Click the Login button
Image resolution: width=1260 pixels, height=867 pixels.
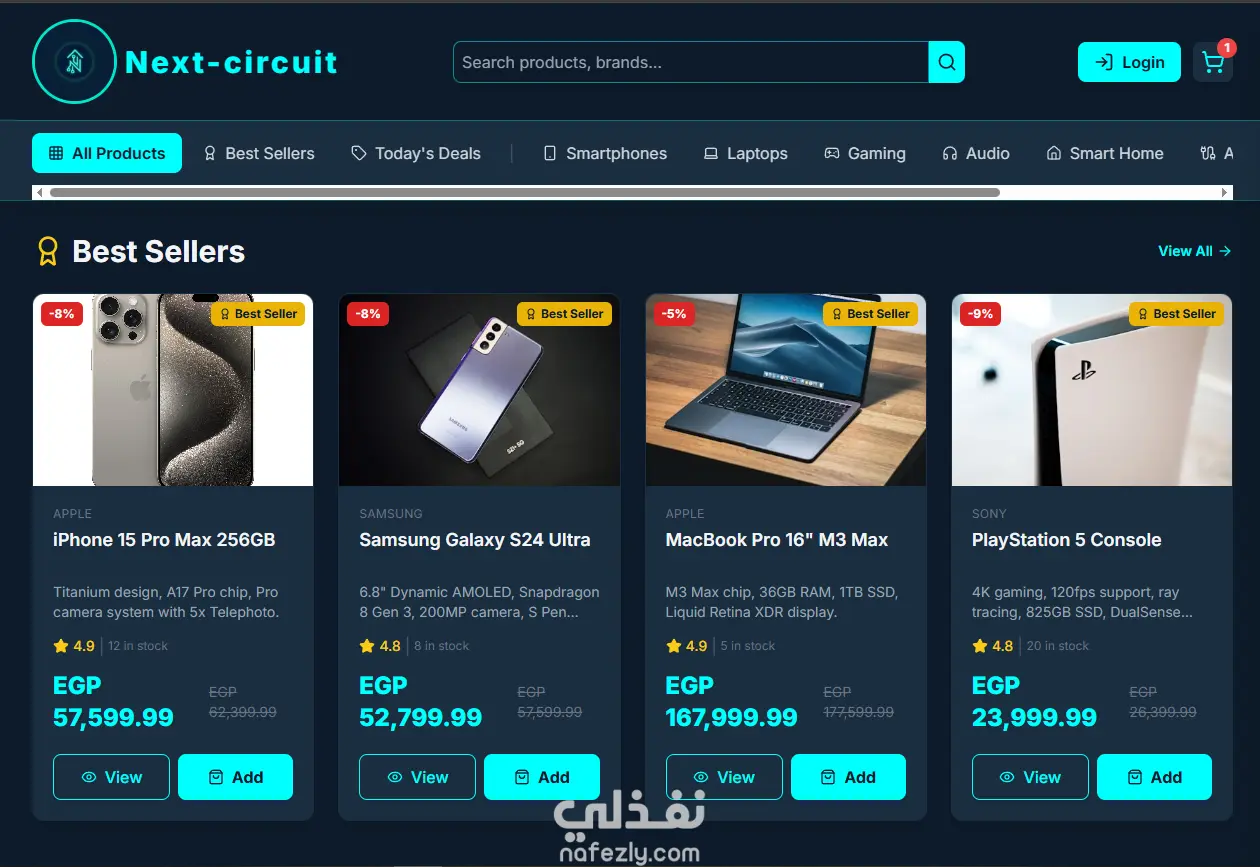pyautogui.click(x=1129, y=62)
